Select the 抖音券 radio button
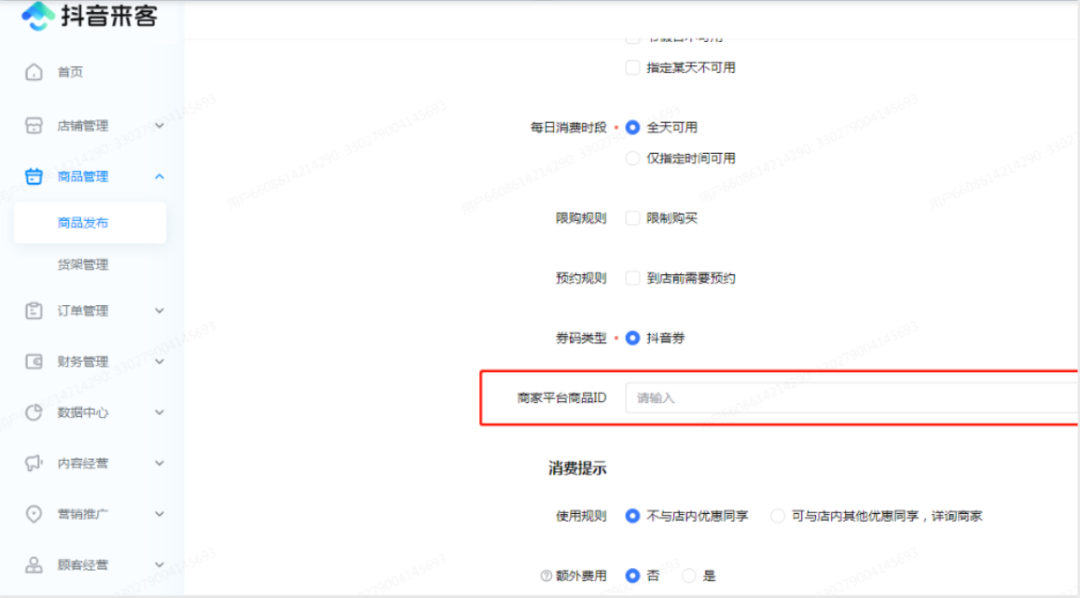 (632, 338)
